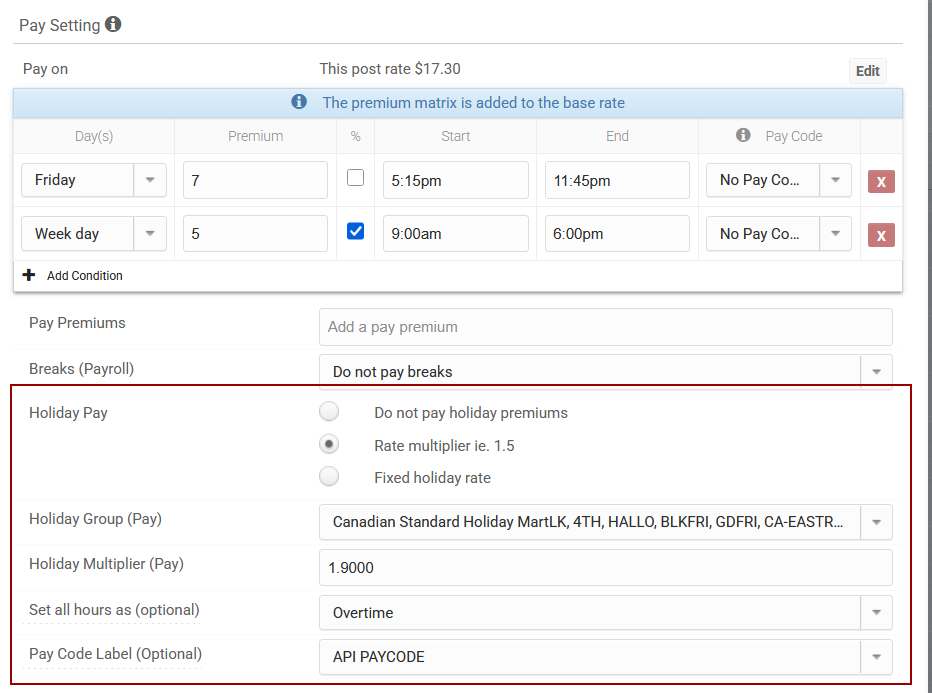Click the 6:00pm end time field
Viewport: 932px width, 693px height.
(x=617, y=234)
